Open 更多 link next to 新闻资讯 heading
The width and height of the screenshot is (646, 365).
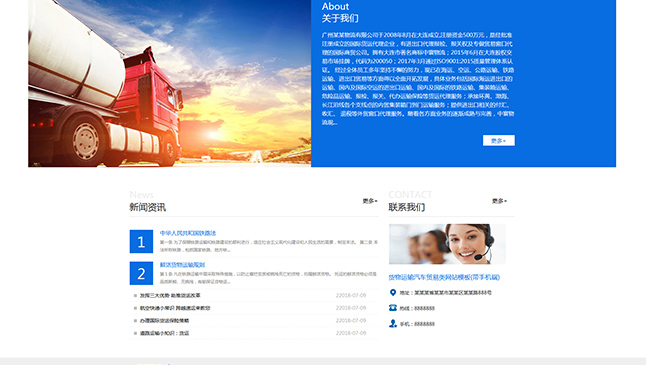coord(370,201)
